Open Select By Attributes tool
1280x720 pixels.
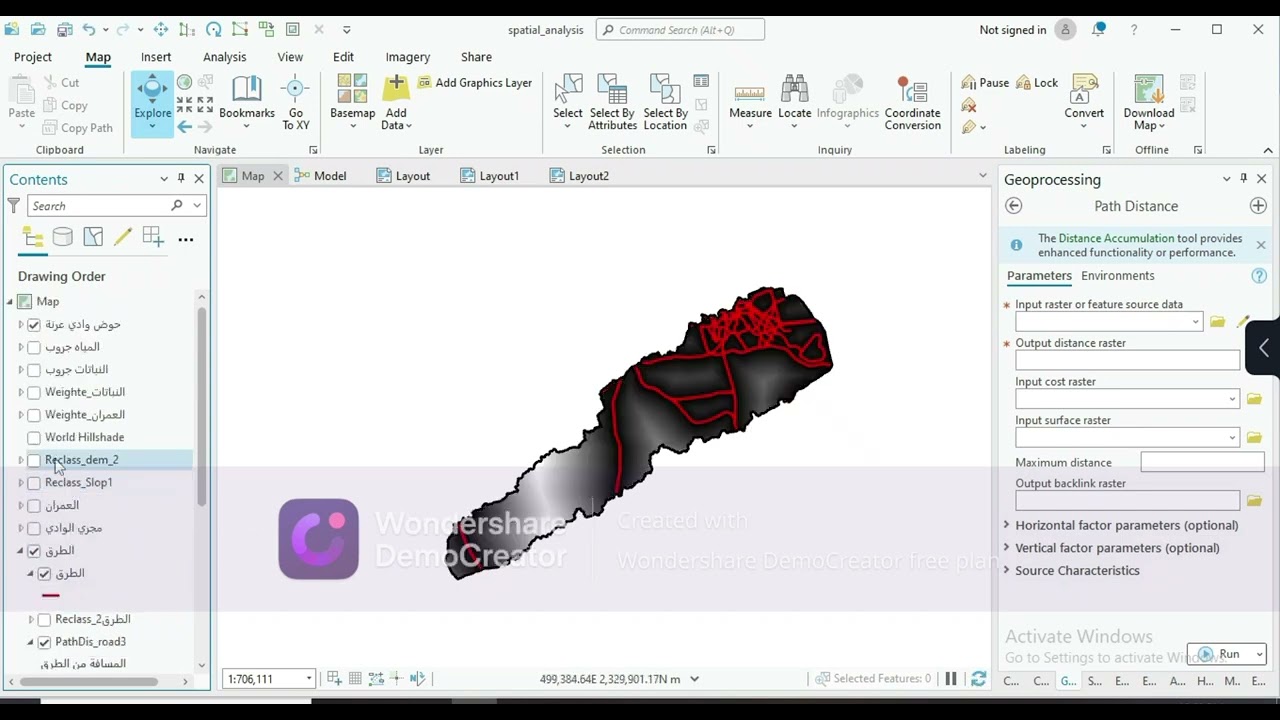(x=613, y=102)
